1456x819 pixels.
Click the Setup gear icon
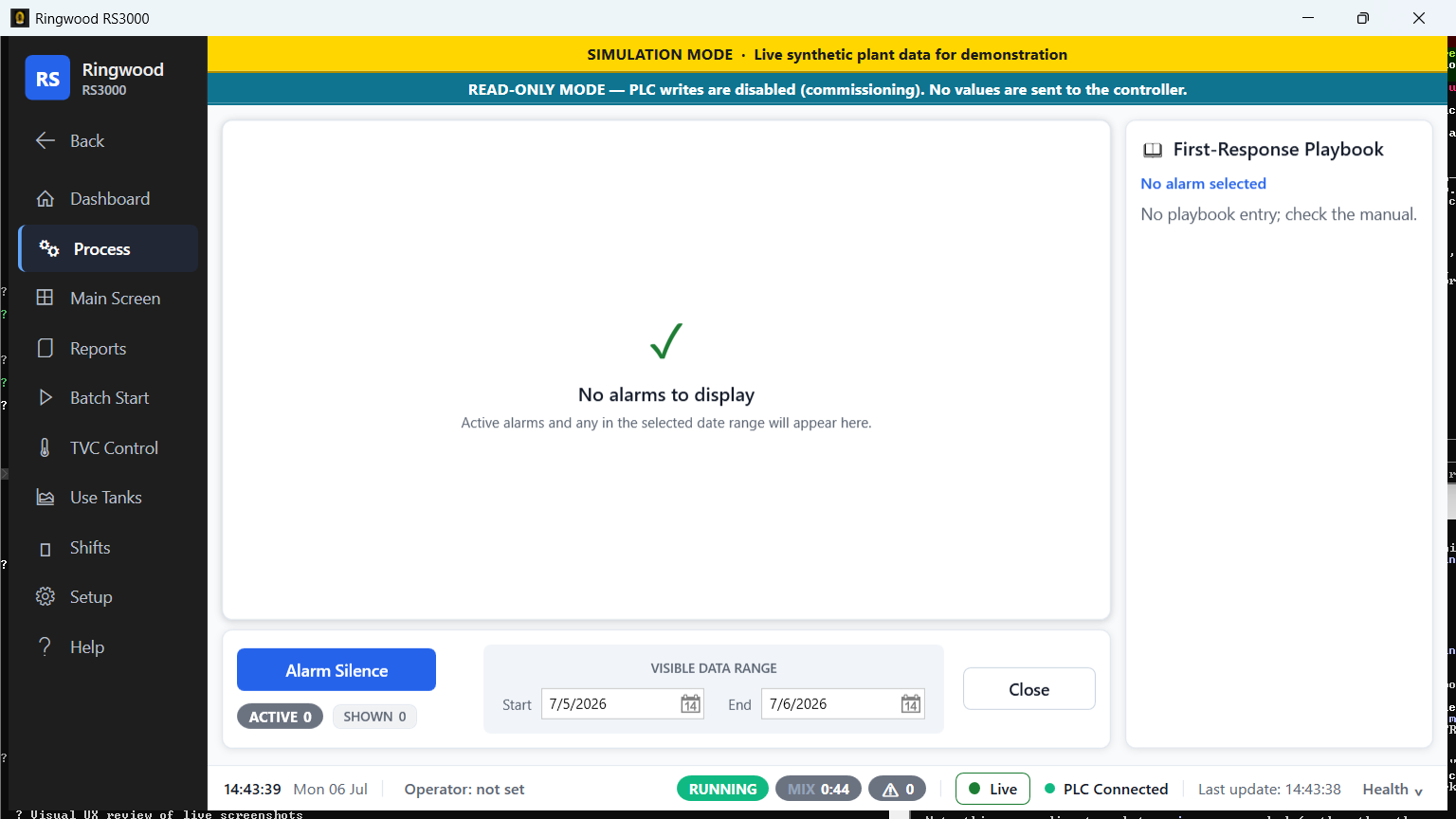[x=45, y=597]
